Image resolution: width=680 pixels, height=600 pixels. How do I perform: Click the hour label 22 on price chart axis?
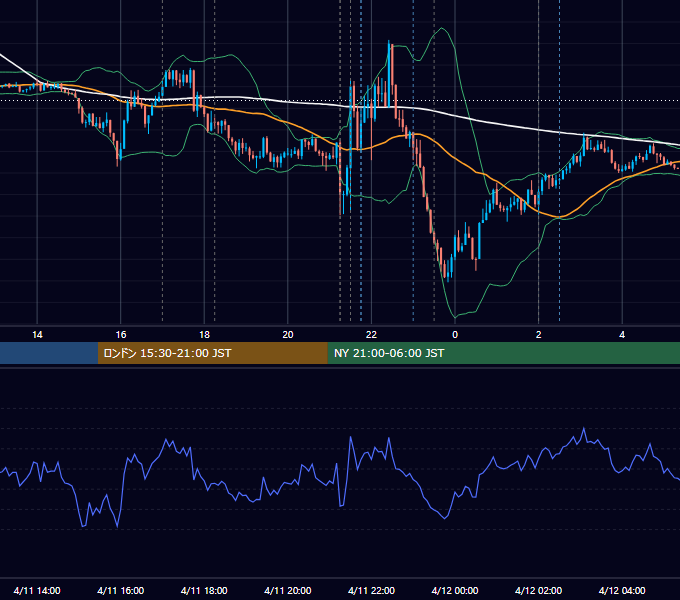[x=371, y=335]
